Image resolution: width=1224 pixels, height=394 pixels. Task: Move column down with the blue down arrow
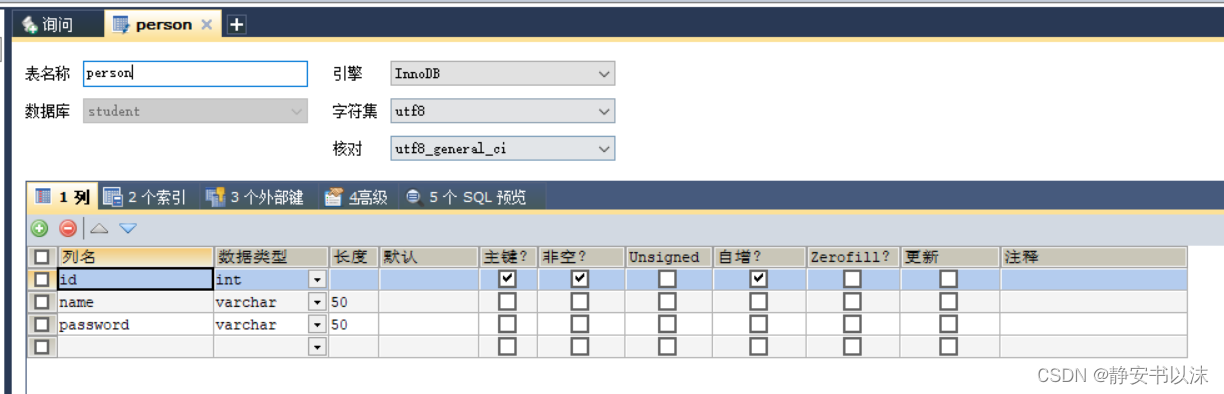(128, 228)
